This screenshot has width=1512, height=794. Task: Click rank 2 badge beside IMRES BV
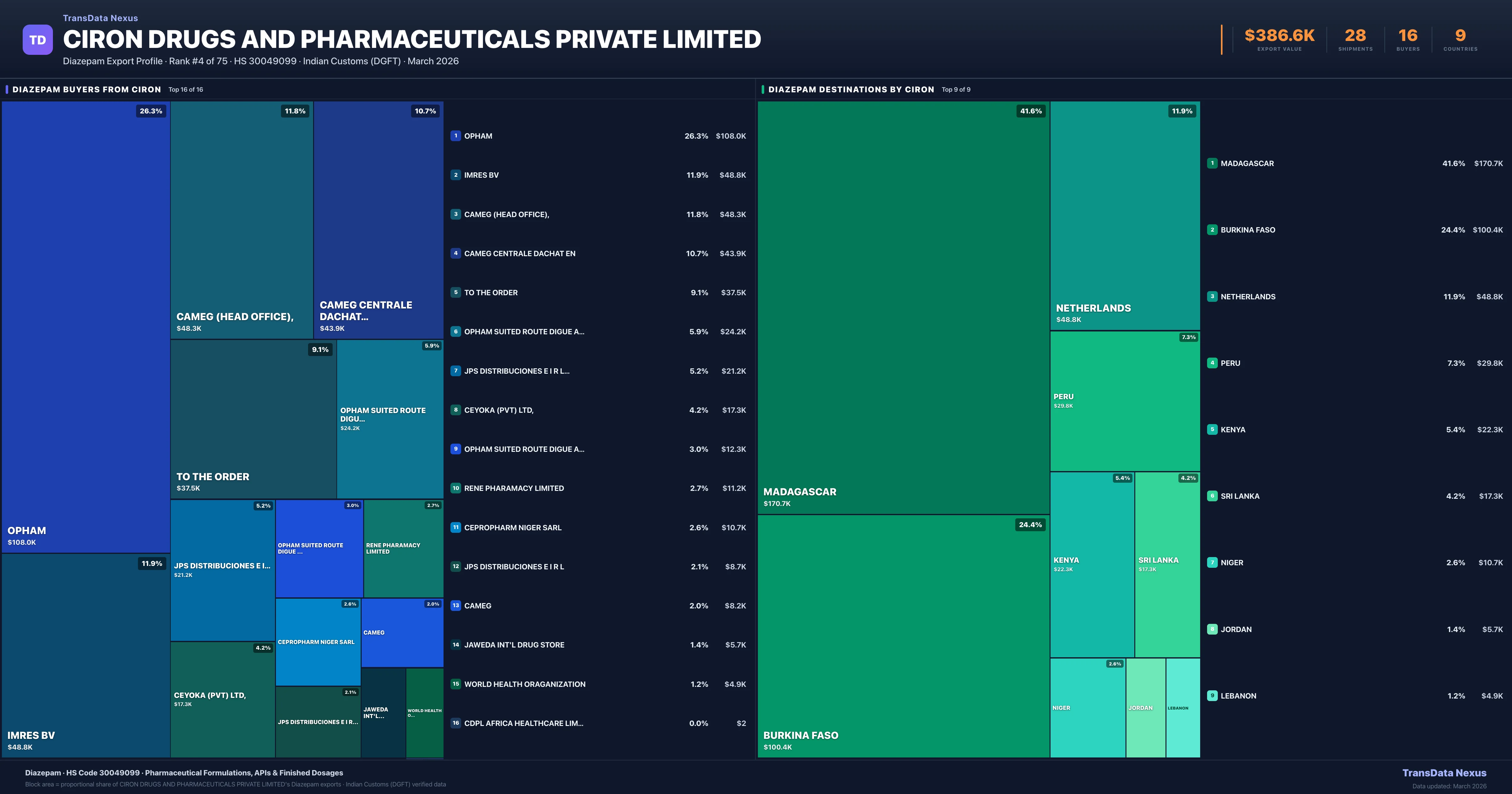[x=455, y=175]
